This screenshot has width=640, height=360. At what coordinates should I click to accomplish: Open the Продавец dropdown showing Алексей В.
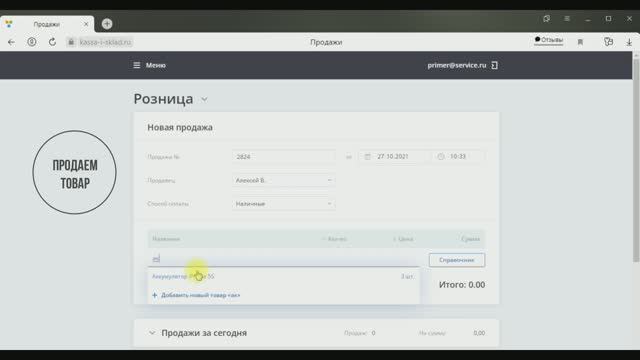pos(284,180)
